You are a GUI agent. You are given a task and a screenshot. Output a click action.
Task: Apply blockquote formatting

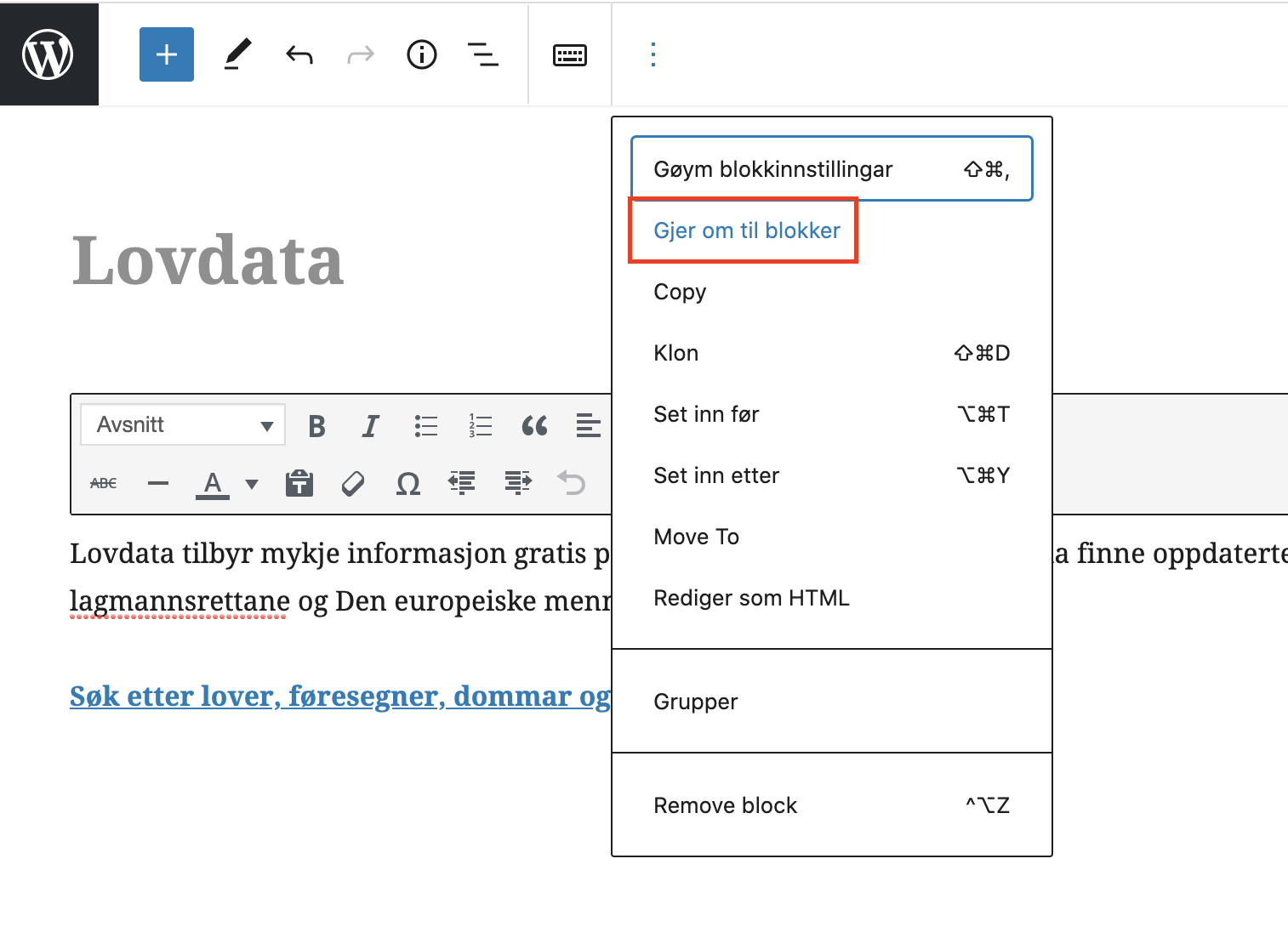(x=534, y=425)
